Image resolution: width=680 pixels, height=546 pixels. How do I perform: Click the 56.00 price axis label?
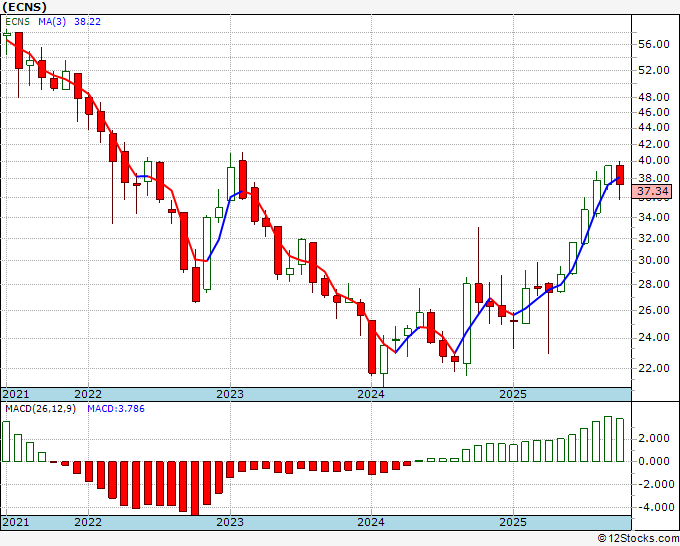[654, 44]
